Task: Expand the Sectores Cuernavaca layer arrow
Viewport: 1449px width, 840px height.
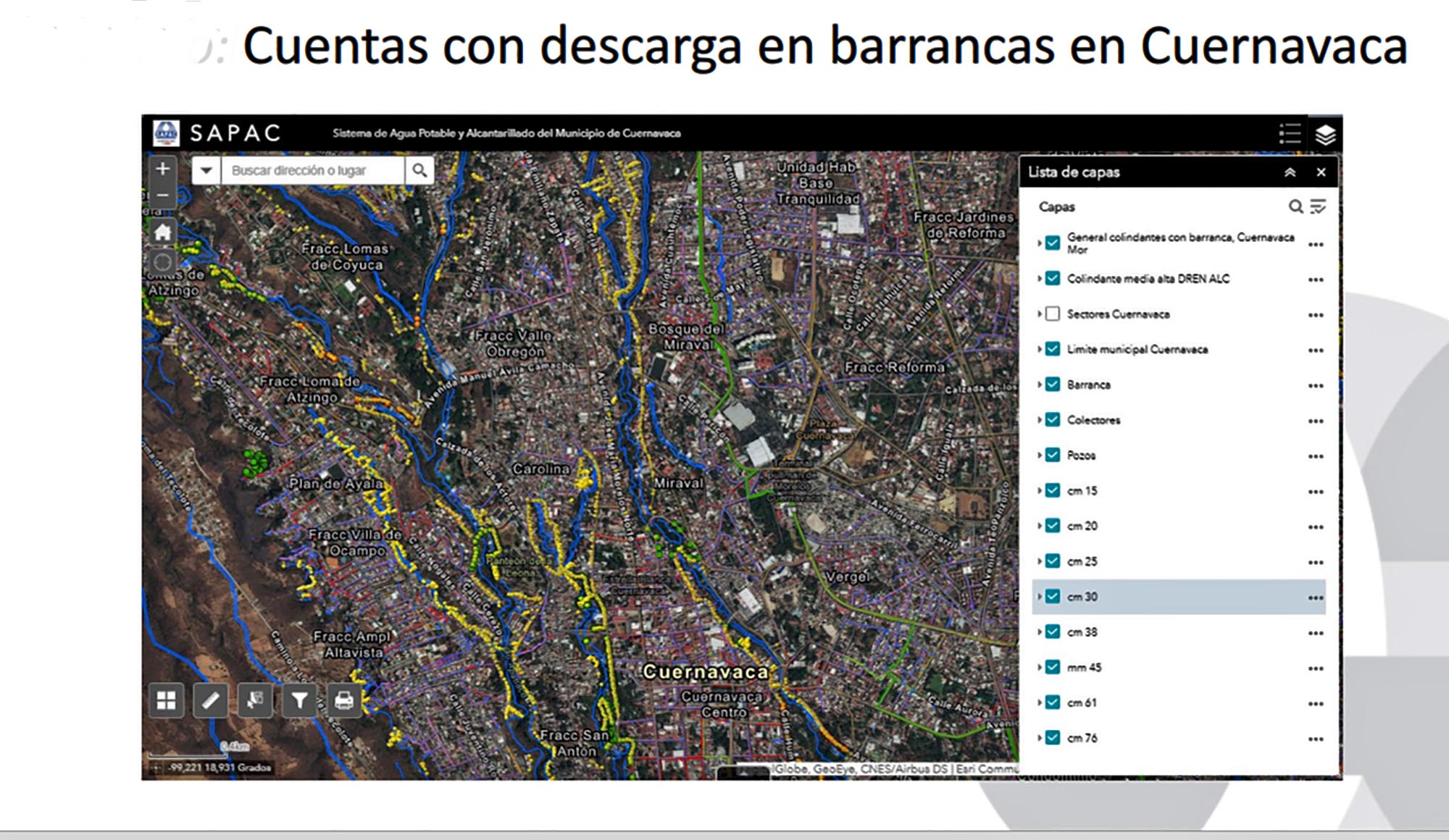Action: coord(1040,314)
